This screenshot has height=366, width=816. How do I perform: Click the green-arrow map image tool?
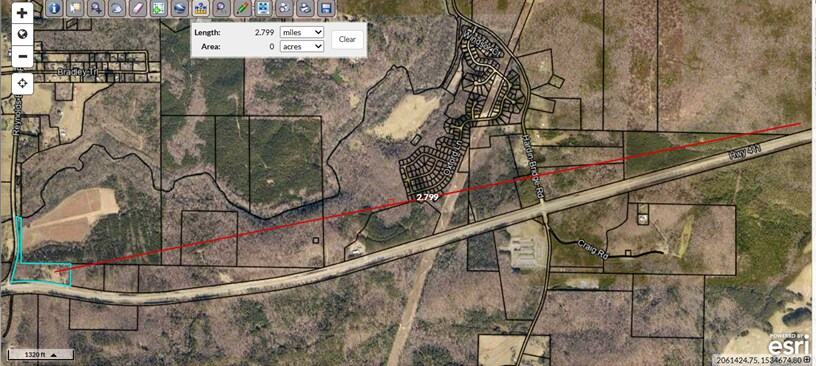coord(158,7)
